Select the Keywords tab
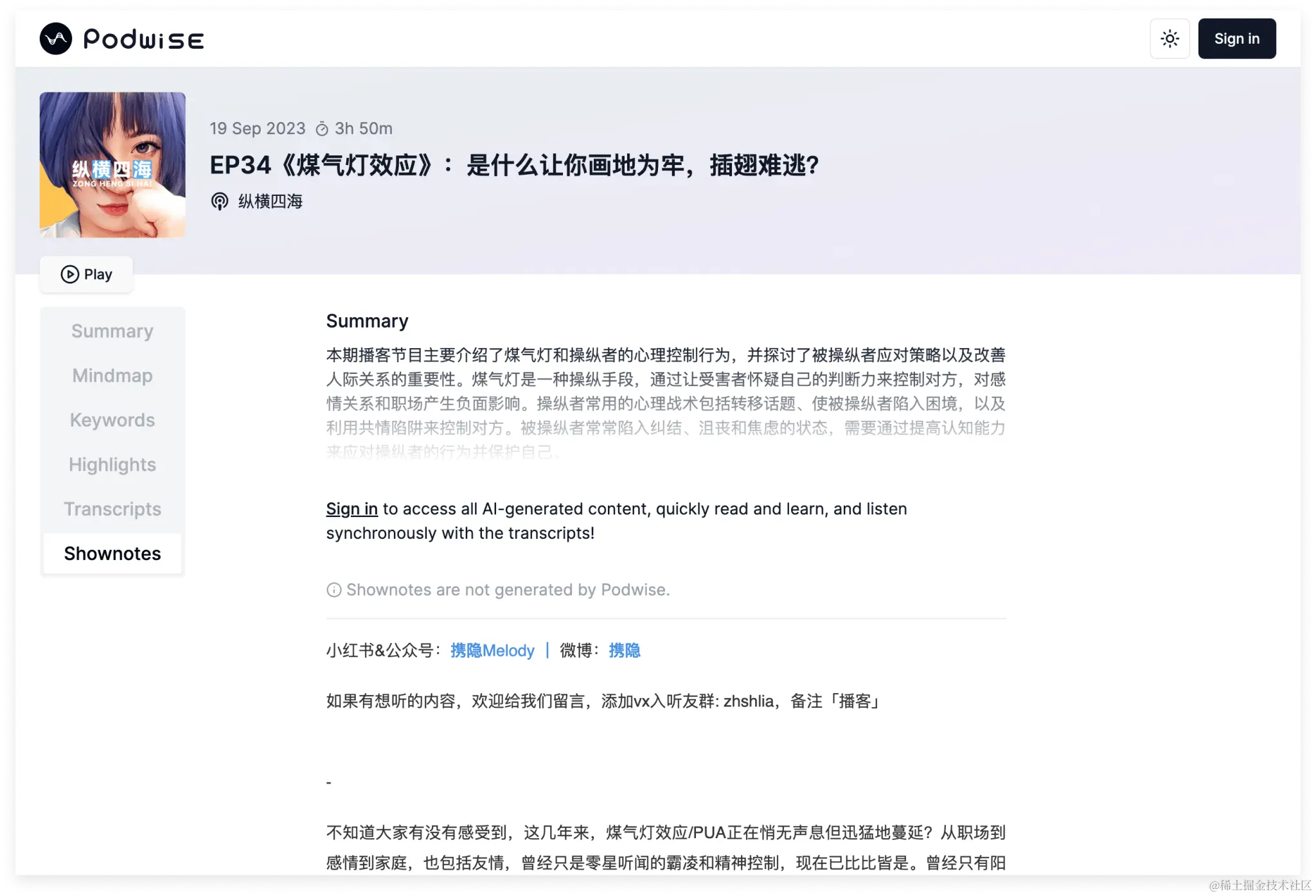1316x896 pixels. (x=112, y=419)
